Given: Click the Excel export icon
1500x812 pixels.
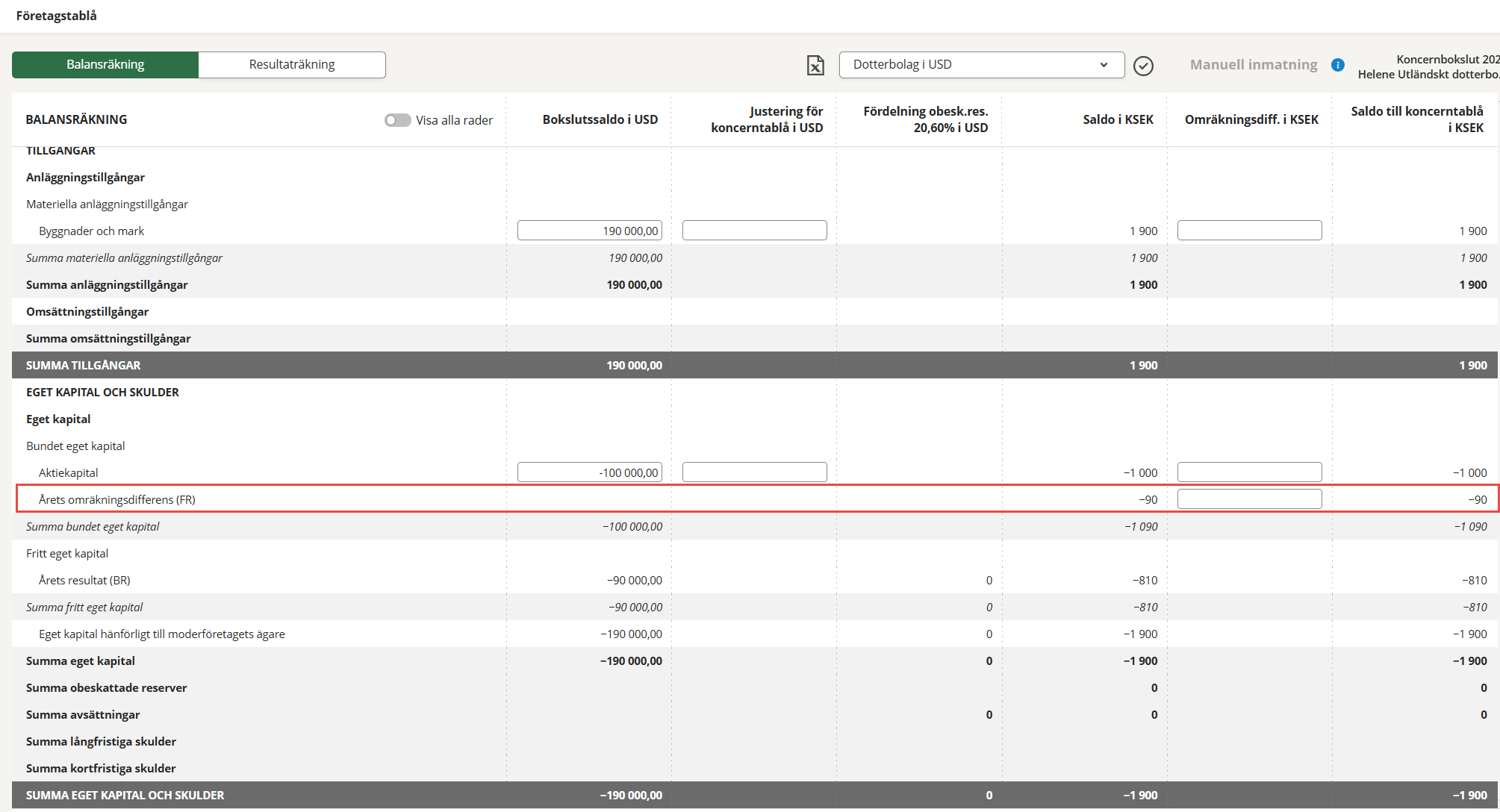Looking at the screenshot, I should (x=815, y=66).
